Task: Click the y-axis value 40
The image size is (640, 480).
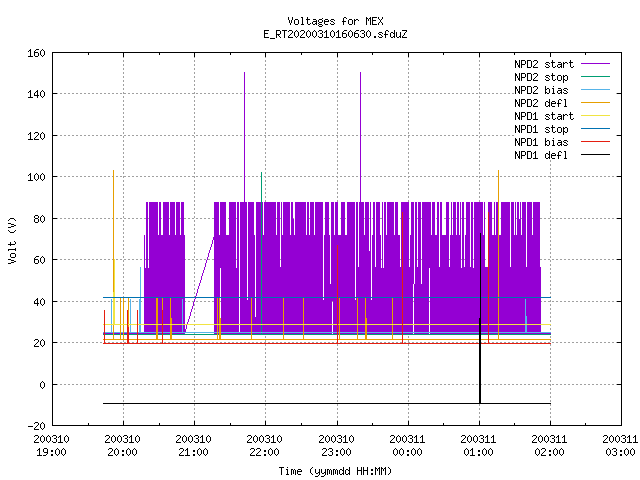Action: coord(39,302)
